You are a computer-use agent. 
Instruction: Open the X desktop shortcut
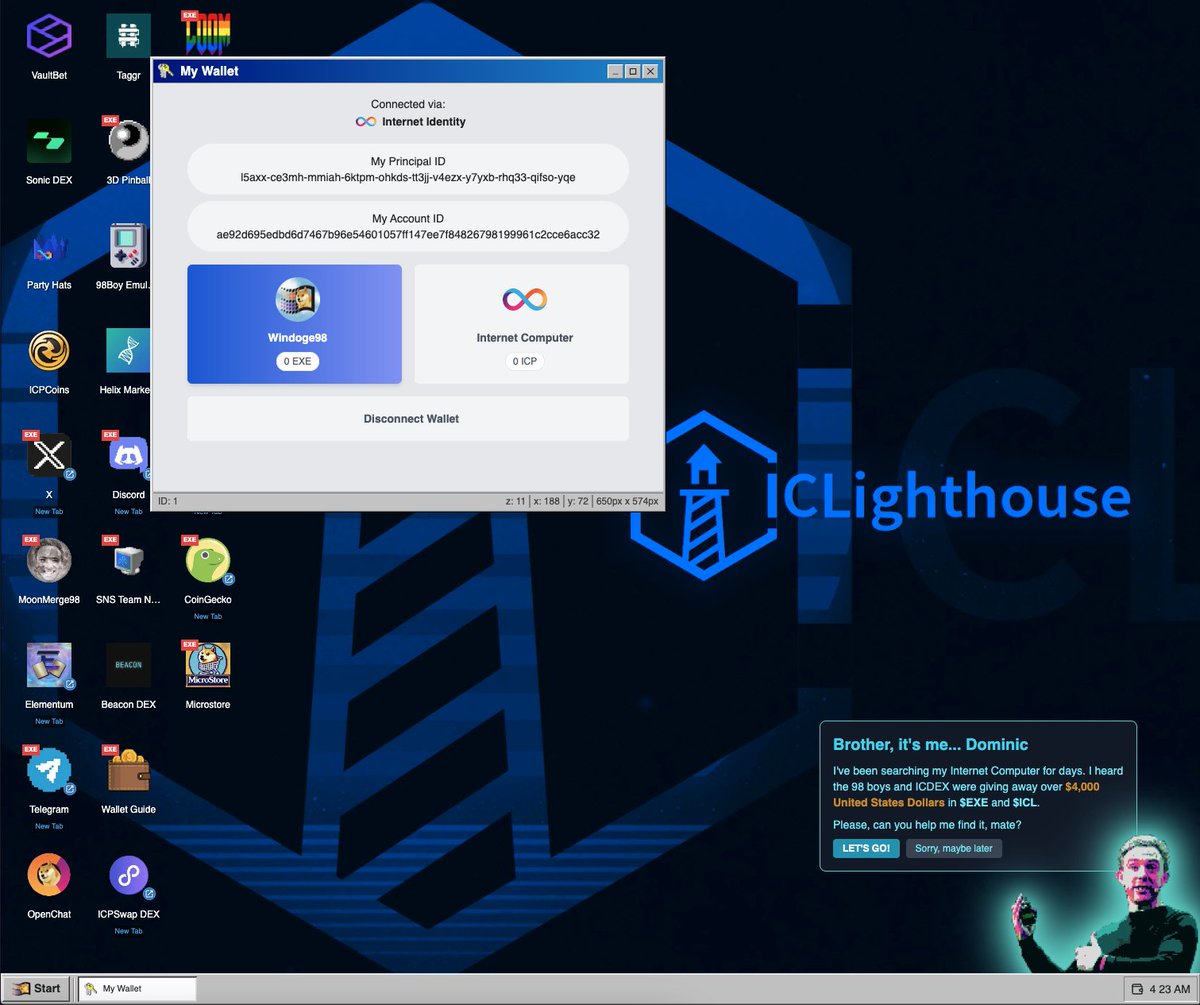tap(49, 456)
